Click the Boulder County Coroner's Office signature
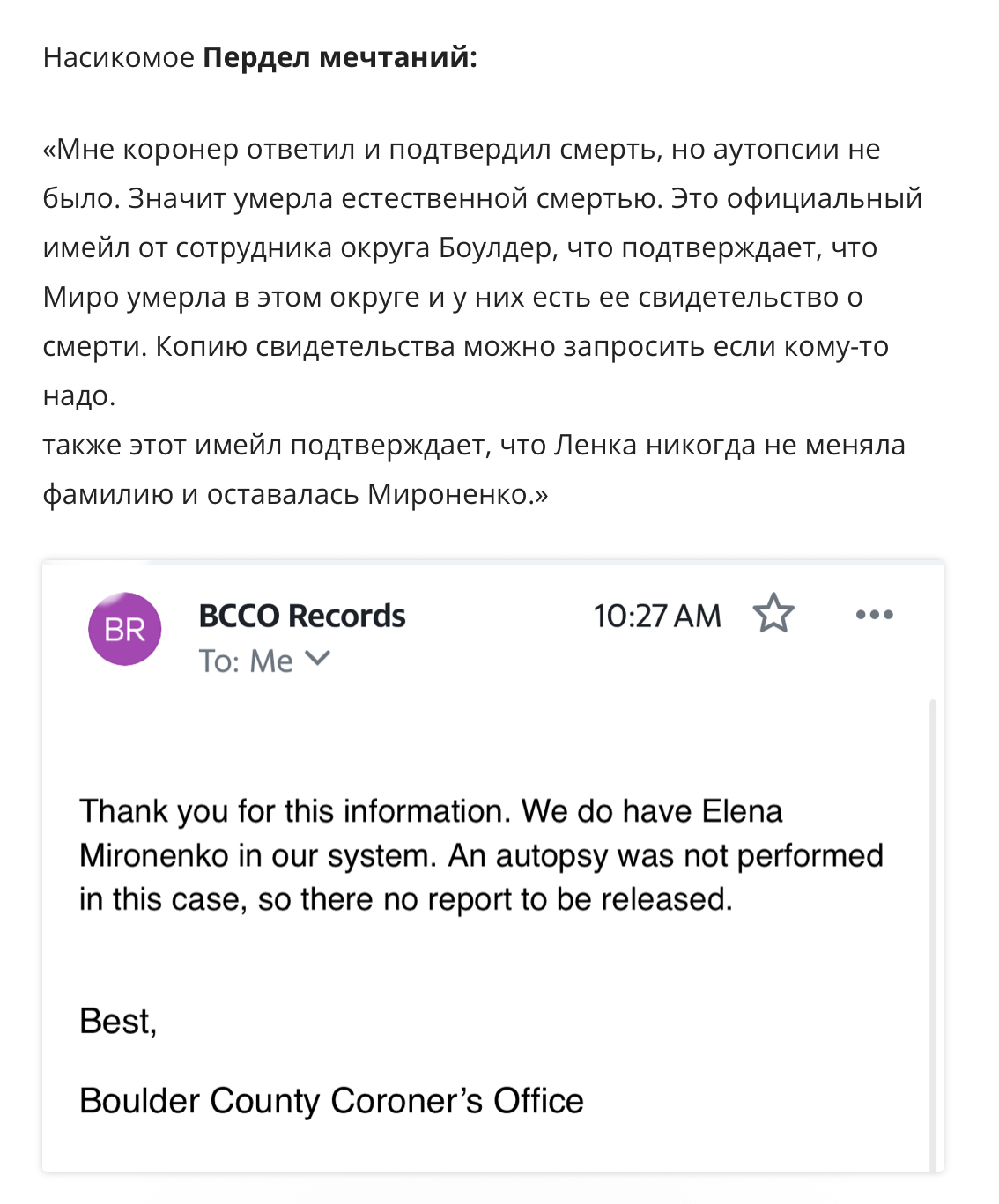 pyautogui.click(x=331, y=1101)
